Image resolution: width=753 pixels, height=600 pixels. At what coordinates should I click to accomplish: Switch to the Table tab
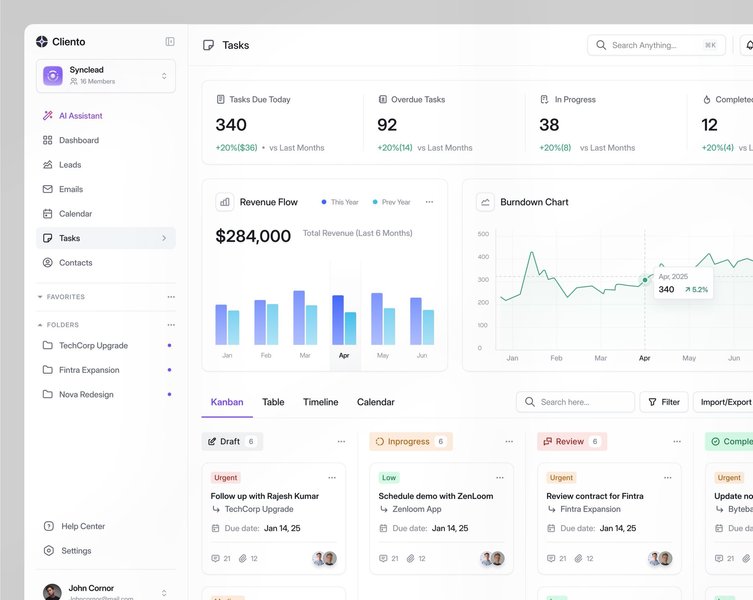pyautogui.click(x=273, y=402)
